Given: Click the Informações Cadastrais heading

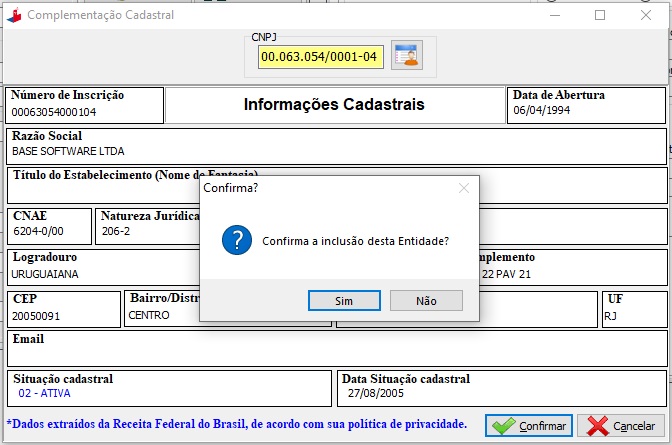Looking at the screenshot, I should click(334, 104).
